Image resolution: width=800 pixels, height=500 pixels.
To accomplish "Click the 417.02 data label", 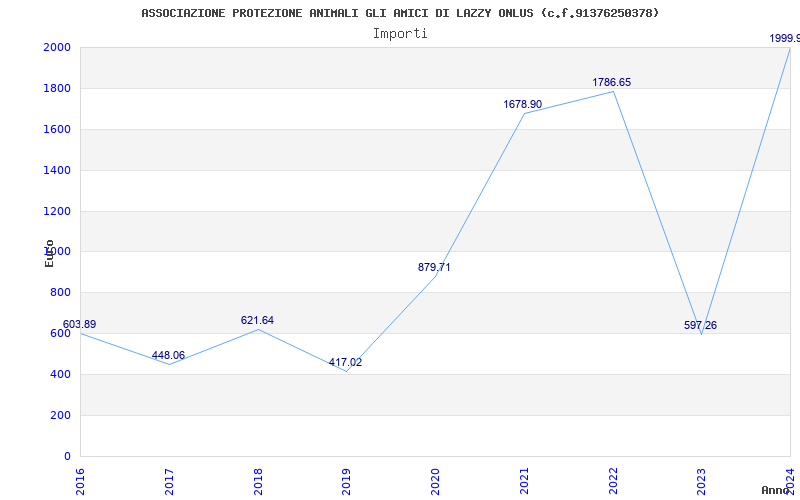I will point(345,362).
